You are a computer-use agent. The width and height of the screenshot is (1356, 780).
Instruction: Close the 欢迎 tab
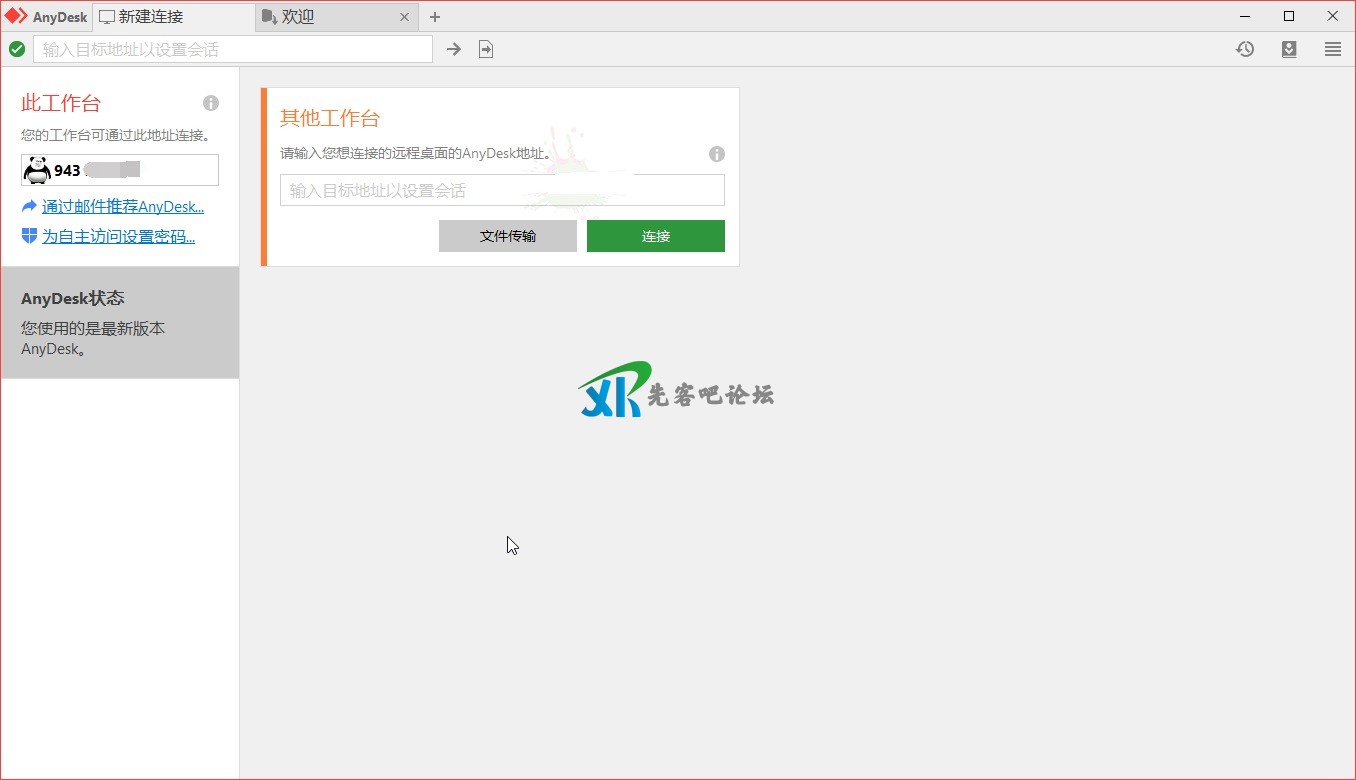click(404, 16)
